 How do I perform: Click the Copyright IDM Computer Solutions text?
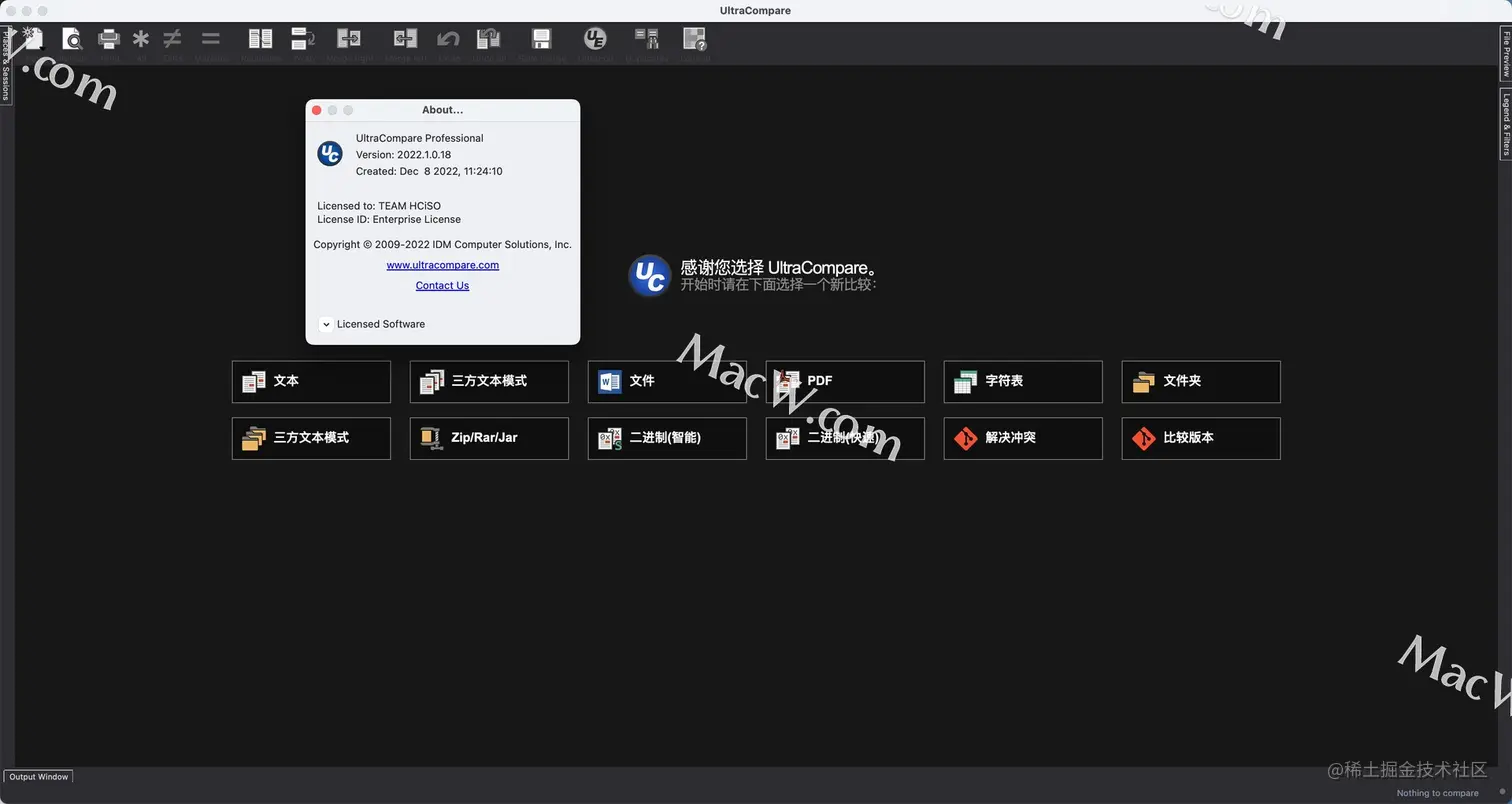pos(442,244)
